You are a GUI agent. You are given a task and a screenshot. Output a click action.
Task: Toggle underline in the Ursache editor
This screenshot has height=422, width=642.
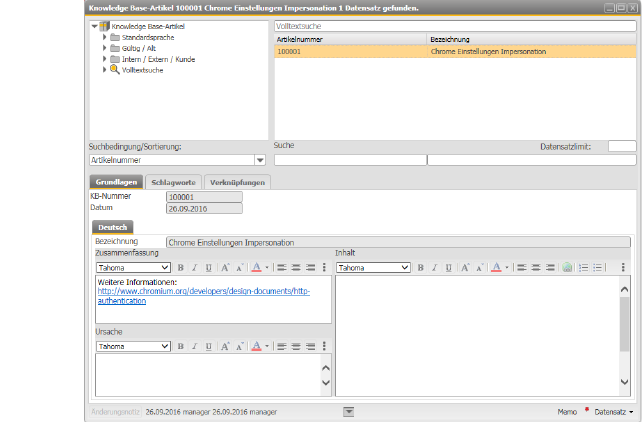point(208,346)
